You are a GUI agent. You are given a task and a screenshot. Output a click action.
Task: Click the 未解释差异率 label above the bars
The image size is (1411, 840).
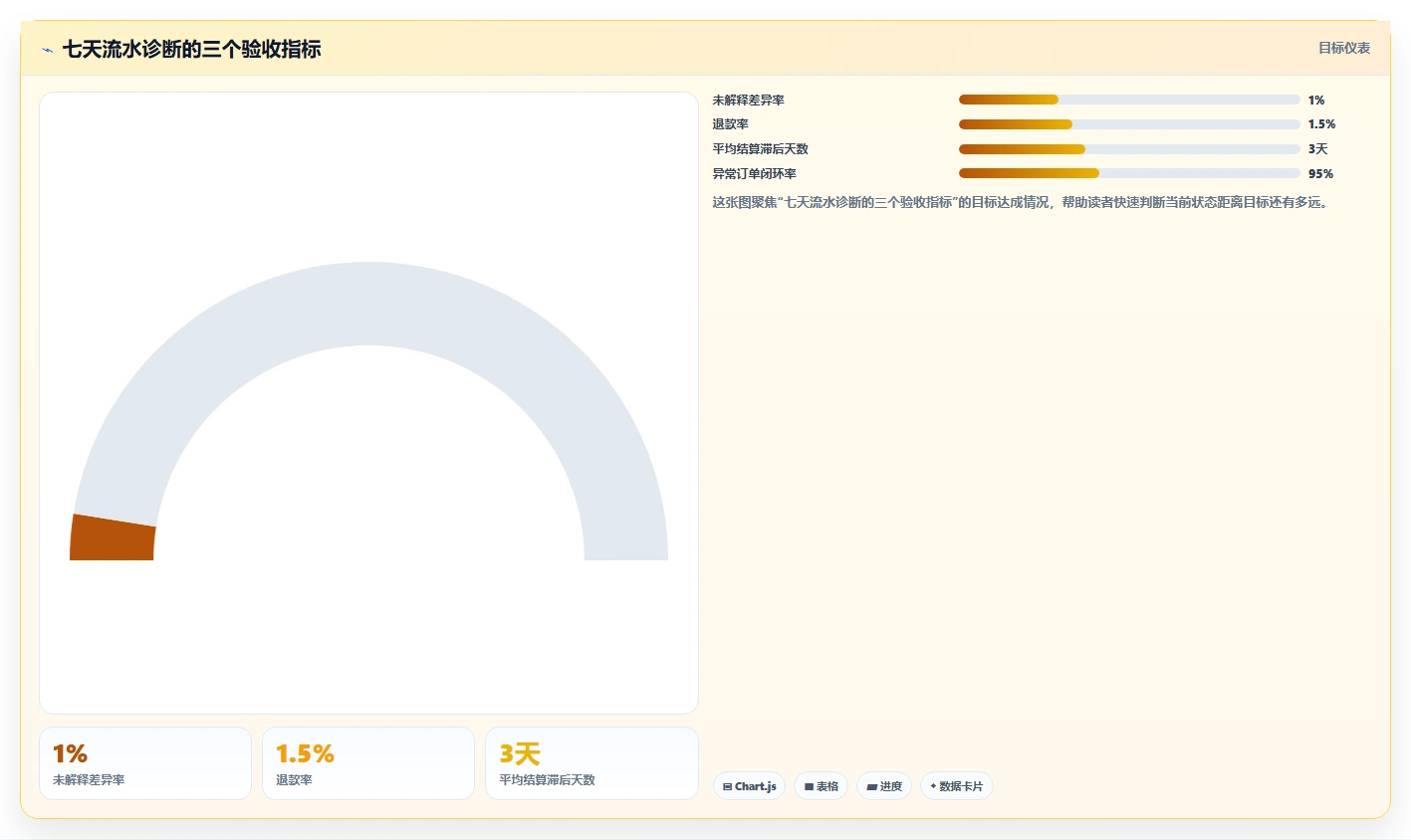click(x=749, y=101)
